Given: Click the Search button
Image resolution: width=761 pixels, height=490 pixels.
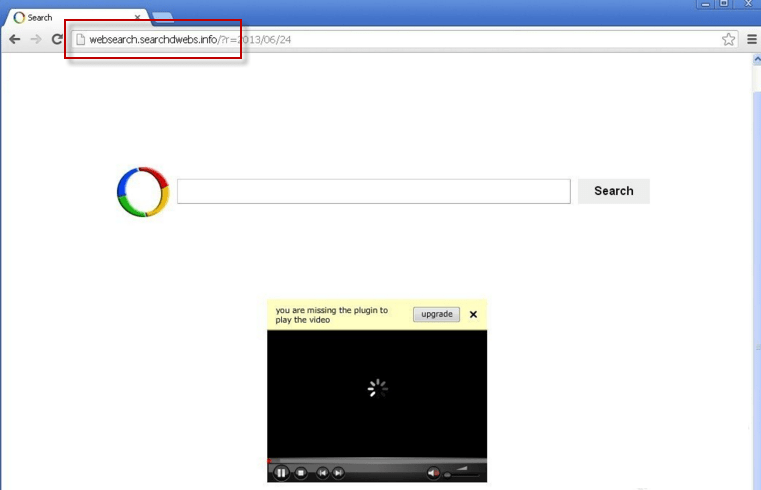Looking at the screenshot, I should 613,191.
